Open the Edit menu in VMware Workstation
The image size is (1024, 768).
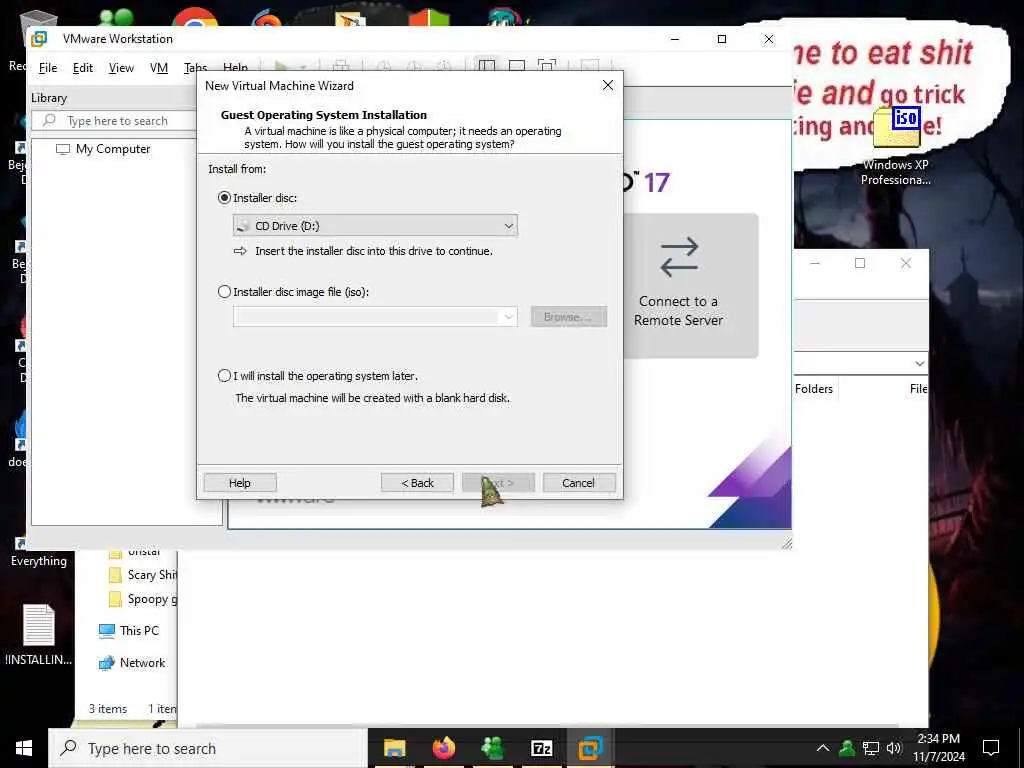[x=82, y=68]
